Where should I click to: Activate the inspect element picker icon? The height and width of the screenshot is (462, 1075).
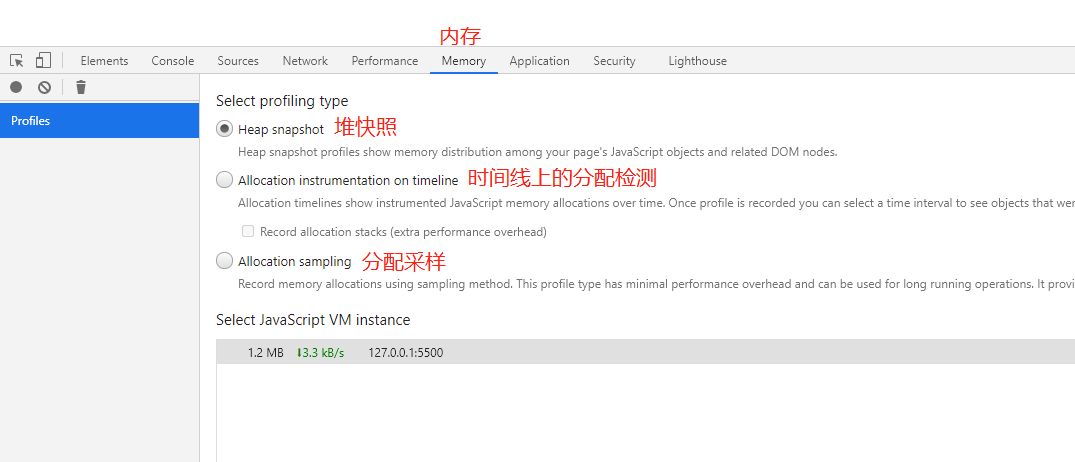17,60
